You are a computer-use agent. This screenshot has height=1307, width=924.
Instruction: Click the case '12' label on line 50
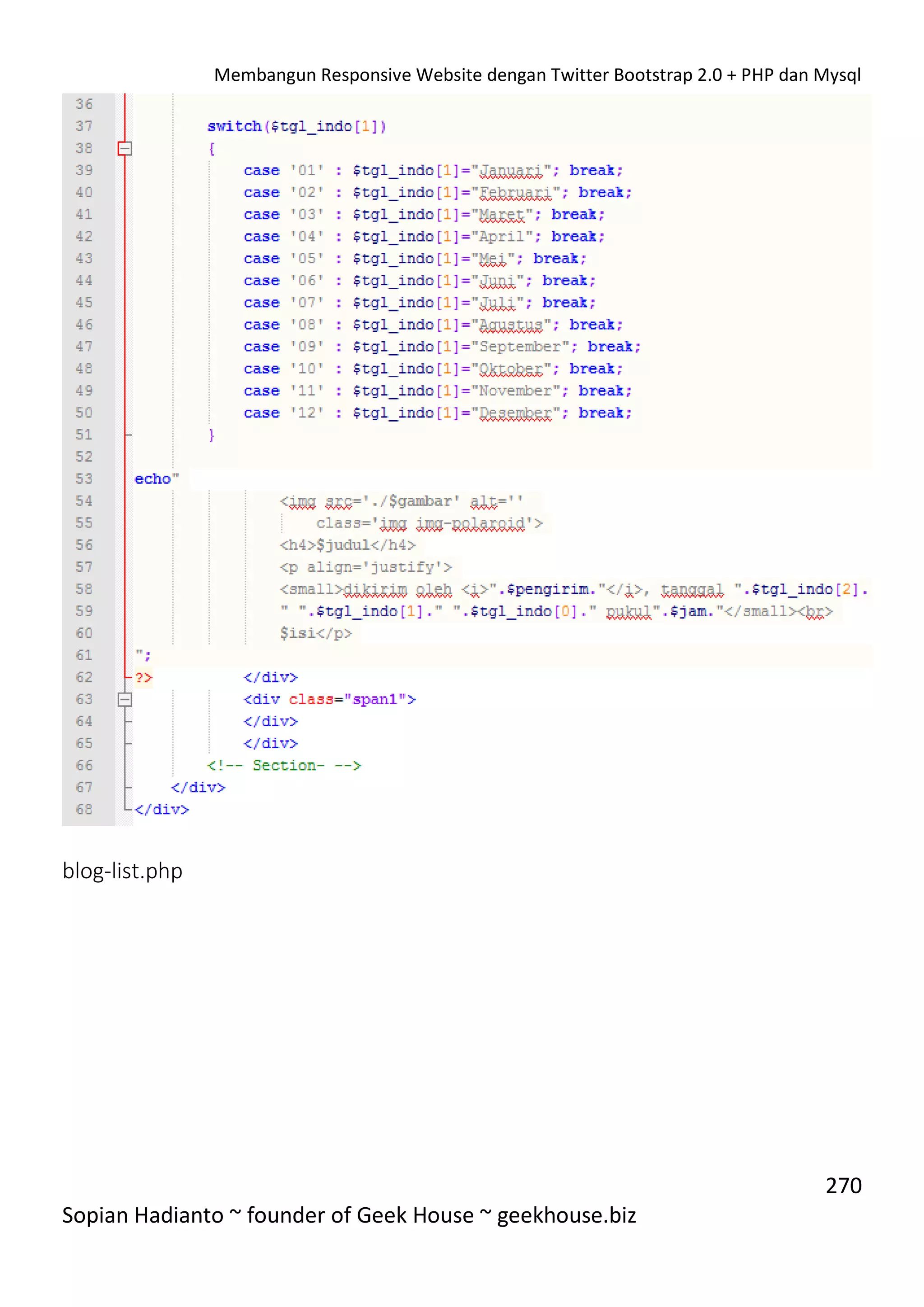(x=284, y=413)
